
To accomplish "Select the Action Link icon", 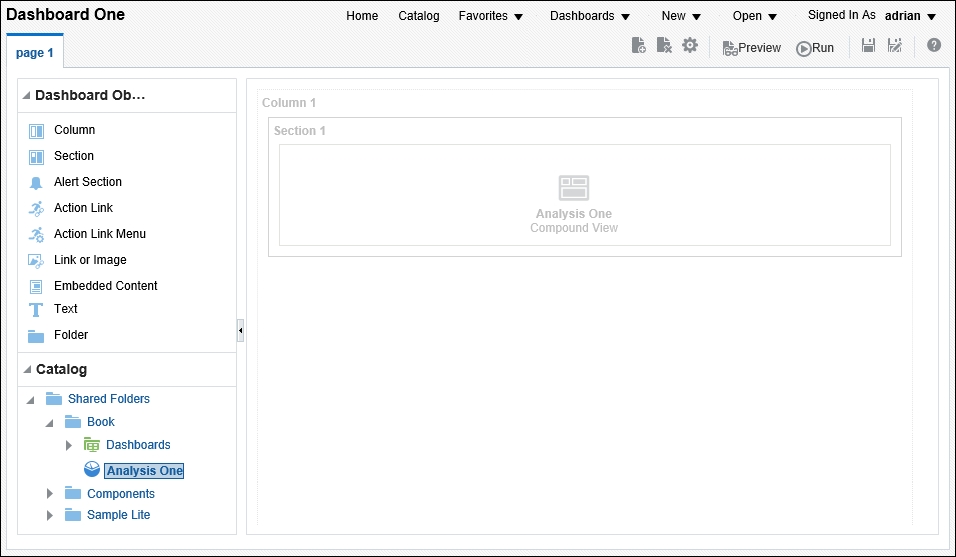I will click(x=37, y=209).
